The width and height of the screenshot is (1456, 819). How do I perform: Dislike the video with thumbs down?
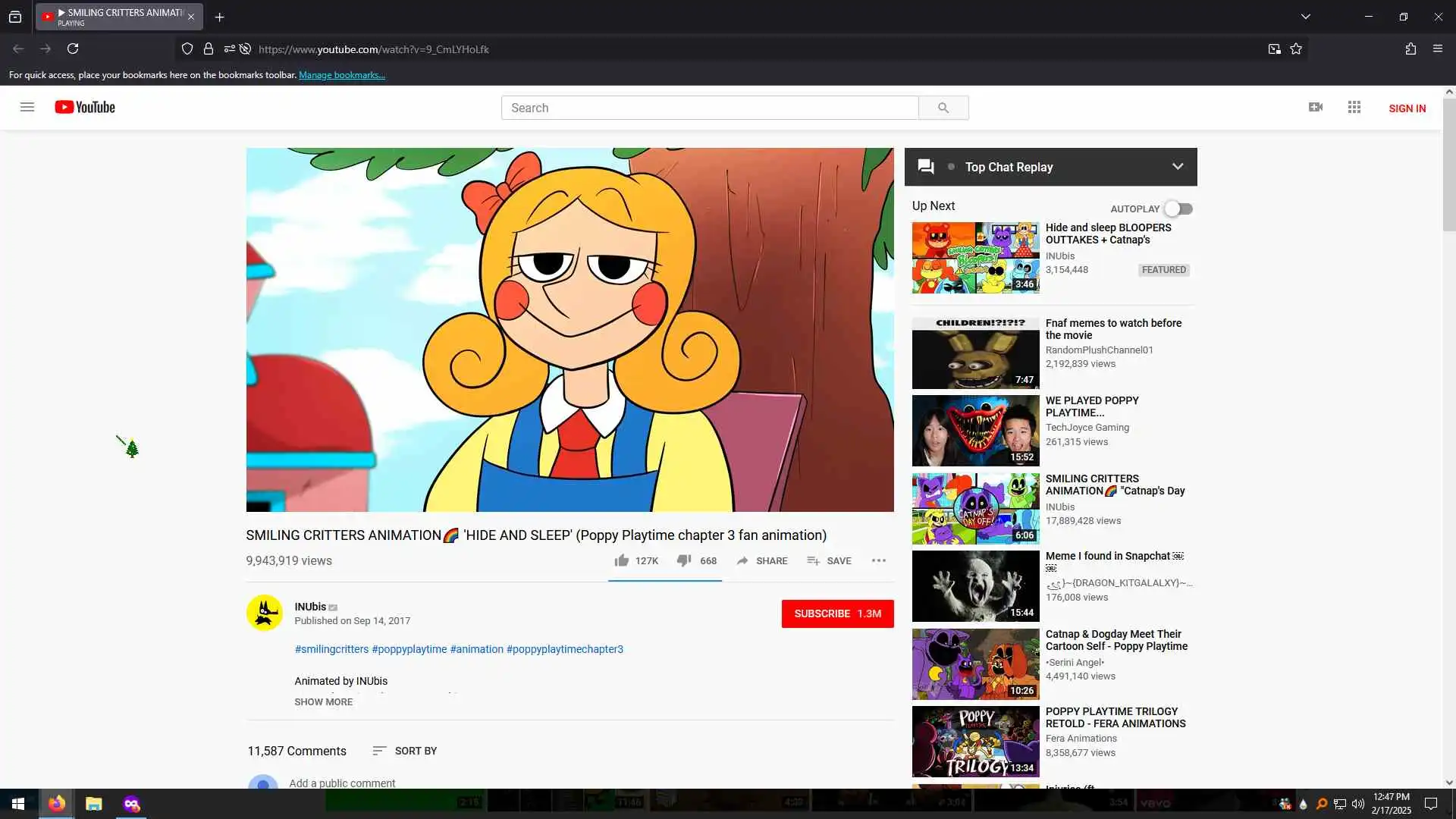click(x=684, y=560)
